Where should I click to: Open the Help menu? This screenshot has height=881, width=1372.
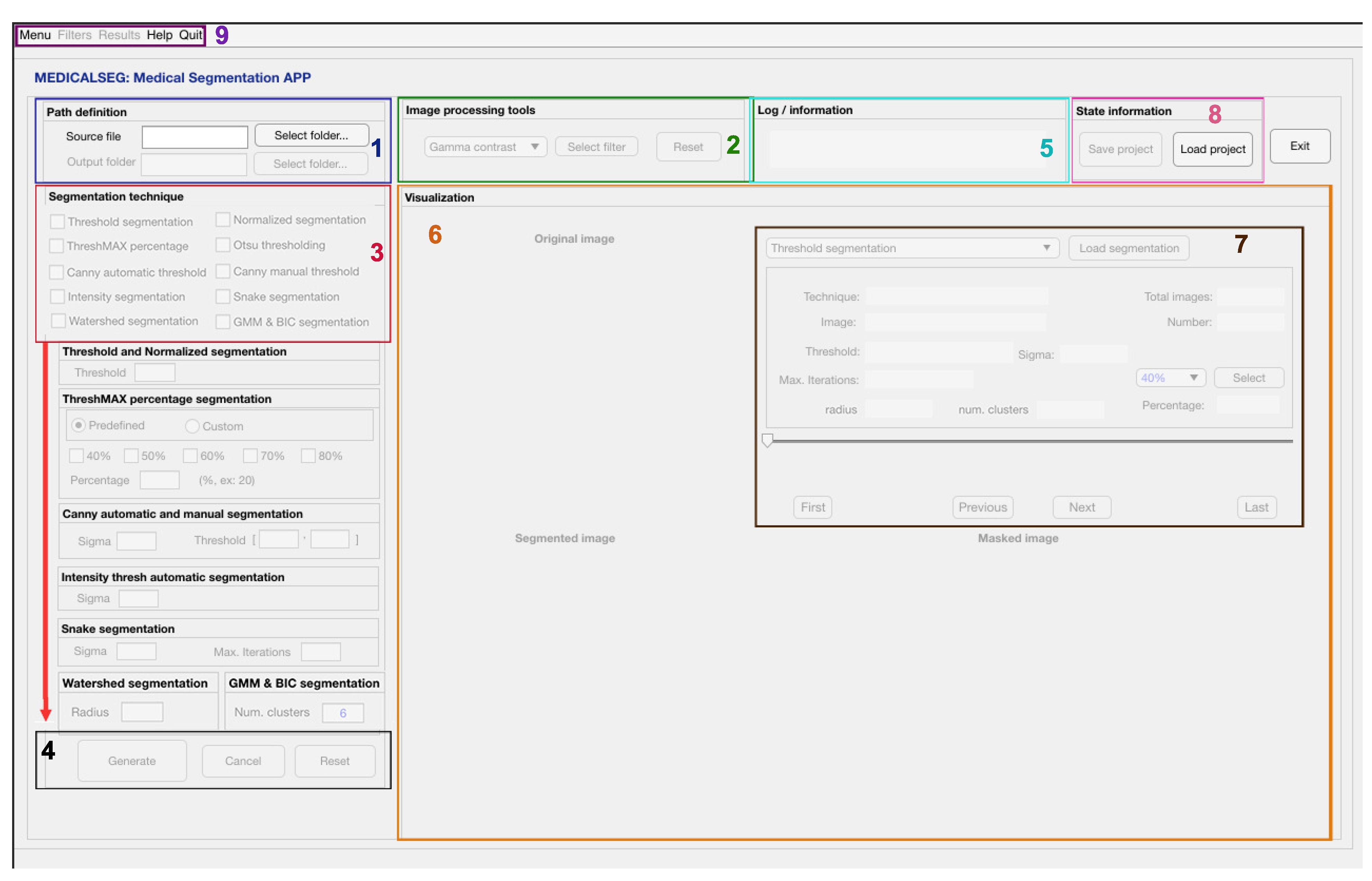pos(159,35)
